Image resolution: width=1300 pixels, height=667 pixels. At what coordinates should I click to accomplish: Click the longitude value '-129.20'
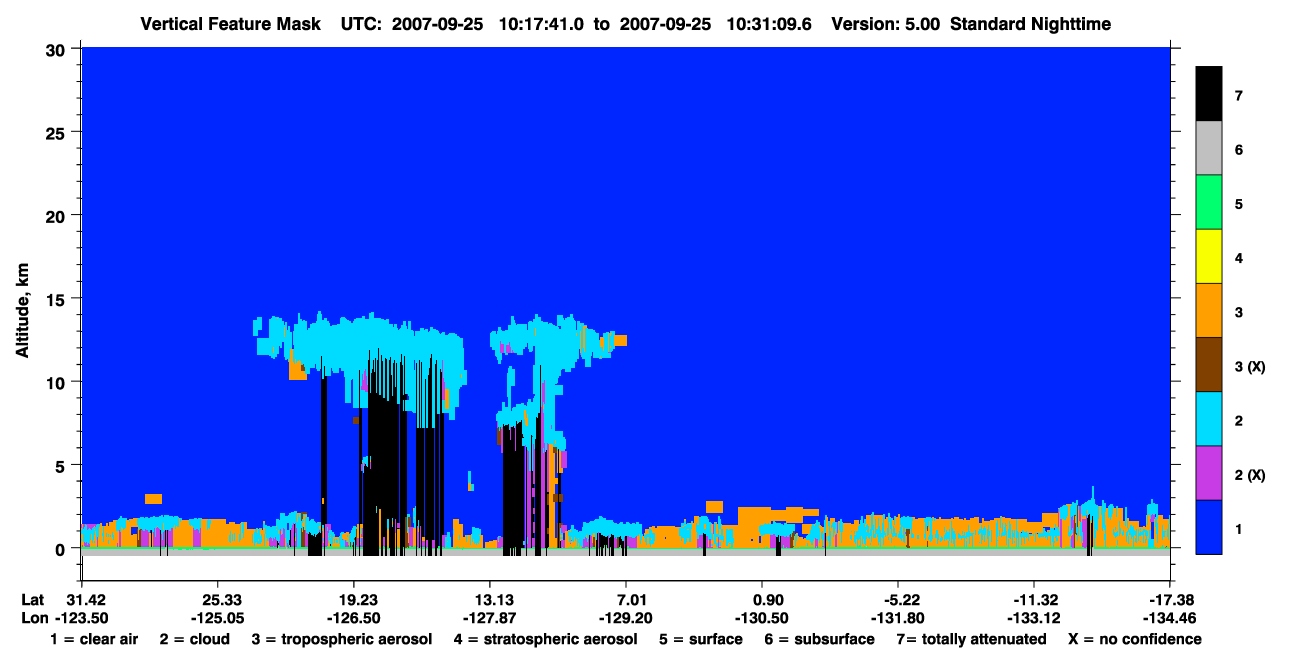(x=626, y=617)
